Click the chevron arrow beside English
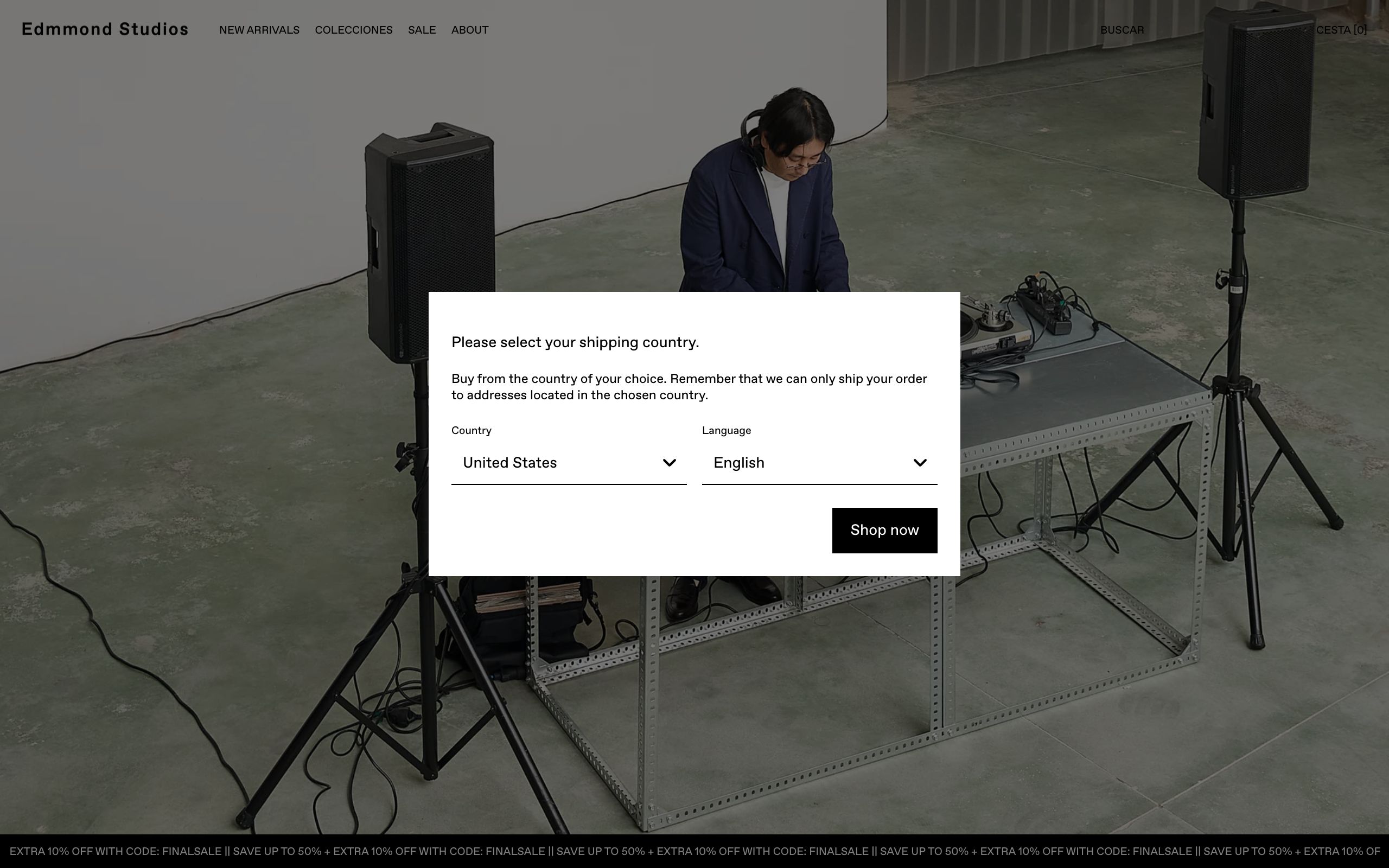Image resolution: width=1389 pixels, height=868 pixels. point(920,463)
